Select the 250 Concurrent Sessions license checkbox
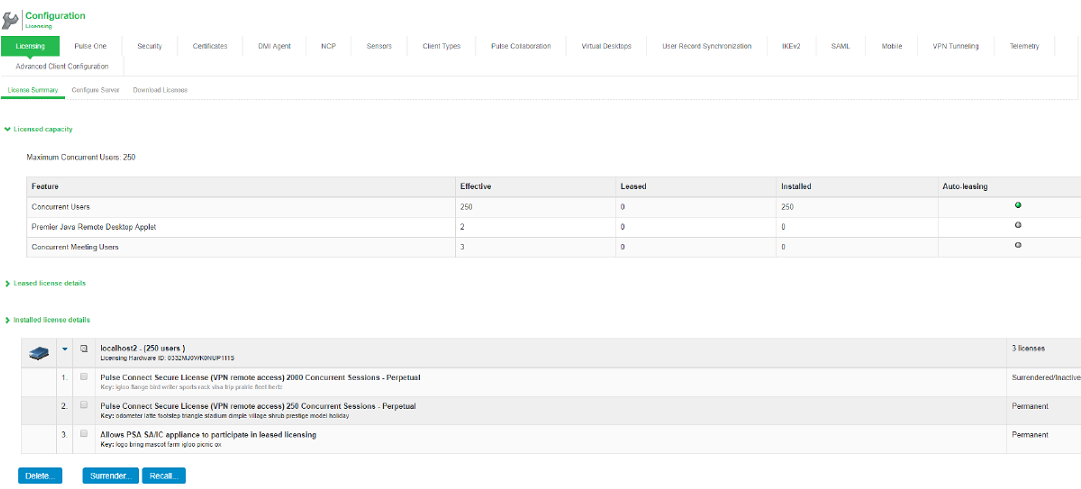Viewport: 1081px width, 489px height. [x=84, y=406]
